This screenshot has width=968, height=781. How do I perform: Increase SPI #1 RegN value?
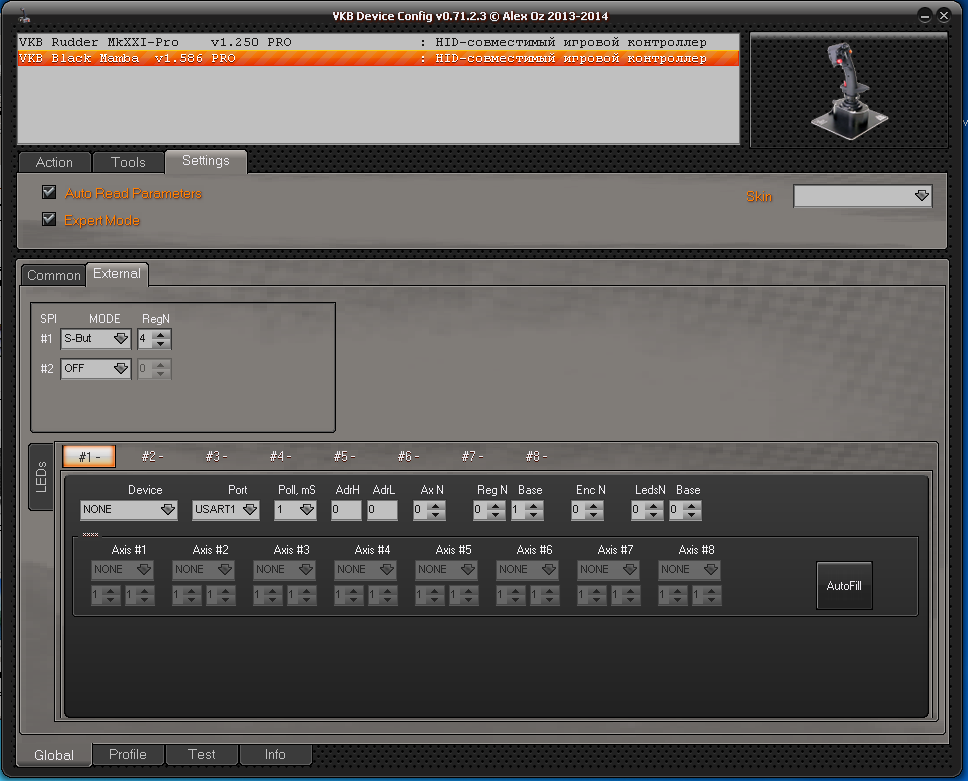[161, 334]
